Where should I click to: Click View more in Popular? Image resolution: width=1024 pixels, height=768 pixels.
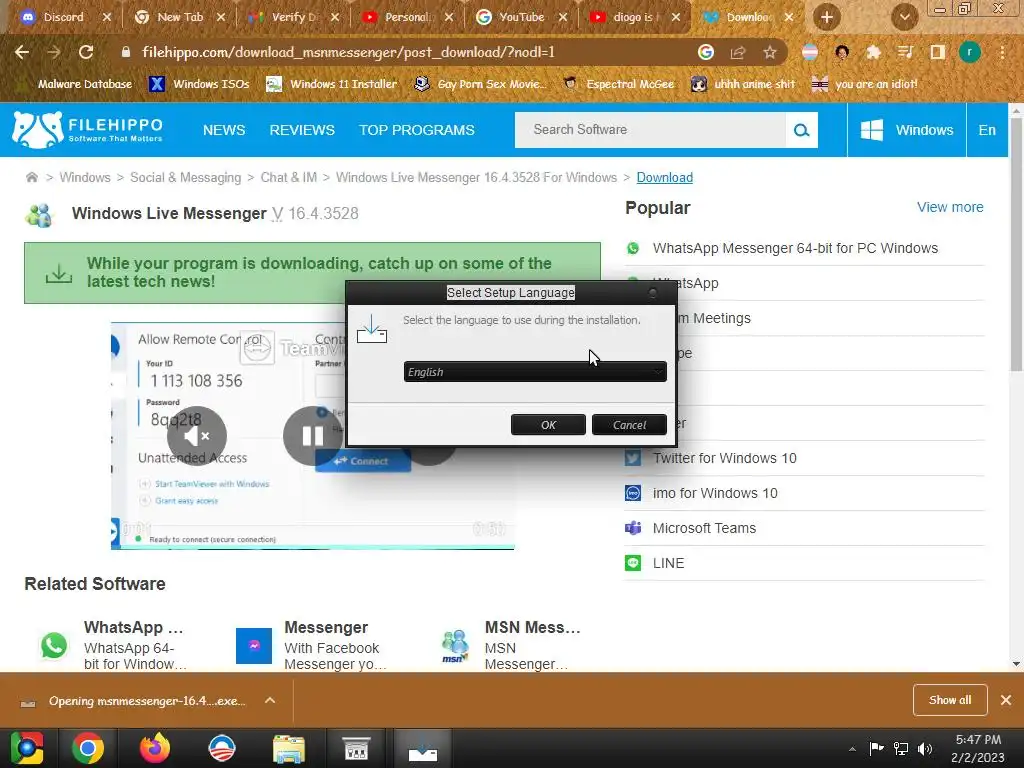(x=950, y=207)
